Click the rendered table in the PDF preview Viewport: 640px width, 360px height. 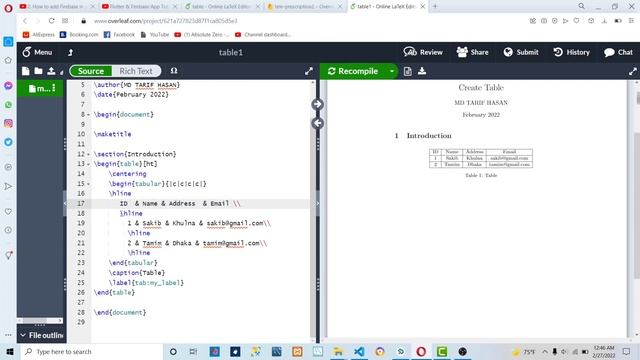(x=481, y=158)
